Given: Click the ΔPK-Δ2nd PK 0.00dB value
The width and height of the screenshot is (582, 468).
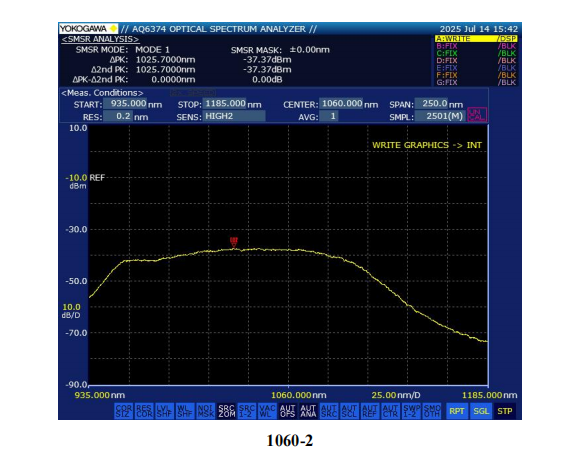Looking at the screenshot, I should [267, 79].
